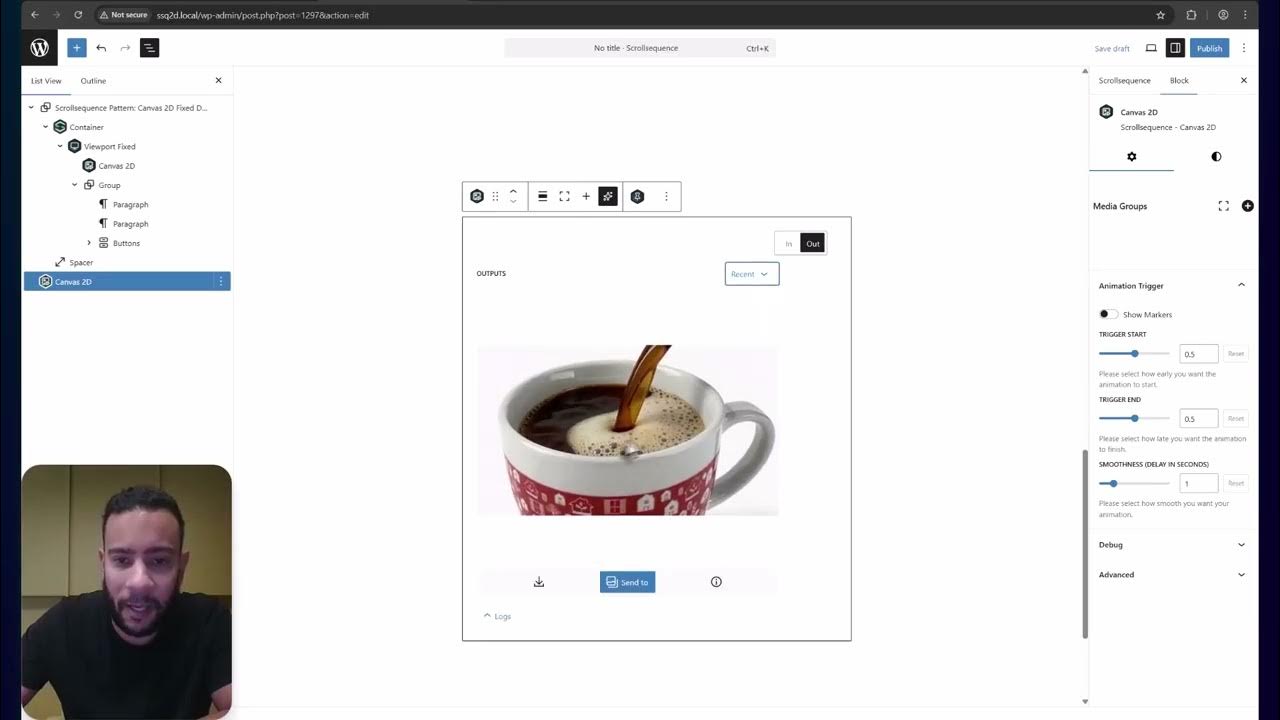Open the Recent outputs dropdown

pos(751,273)
